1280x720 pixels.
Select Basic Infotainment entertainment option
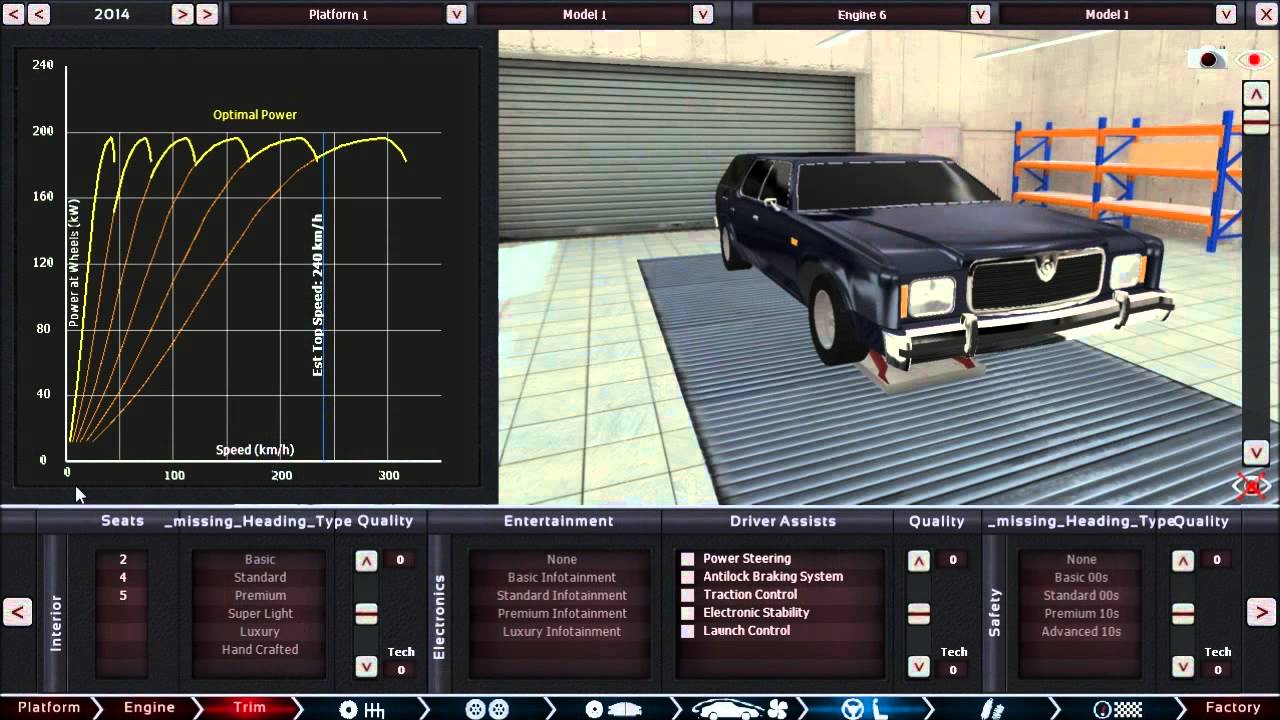click(562, 578)
